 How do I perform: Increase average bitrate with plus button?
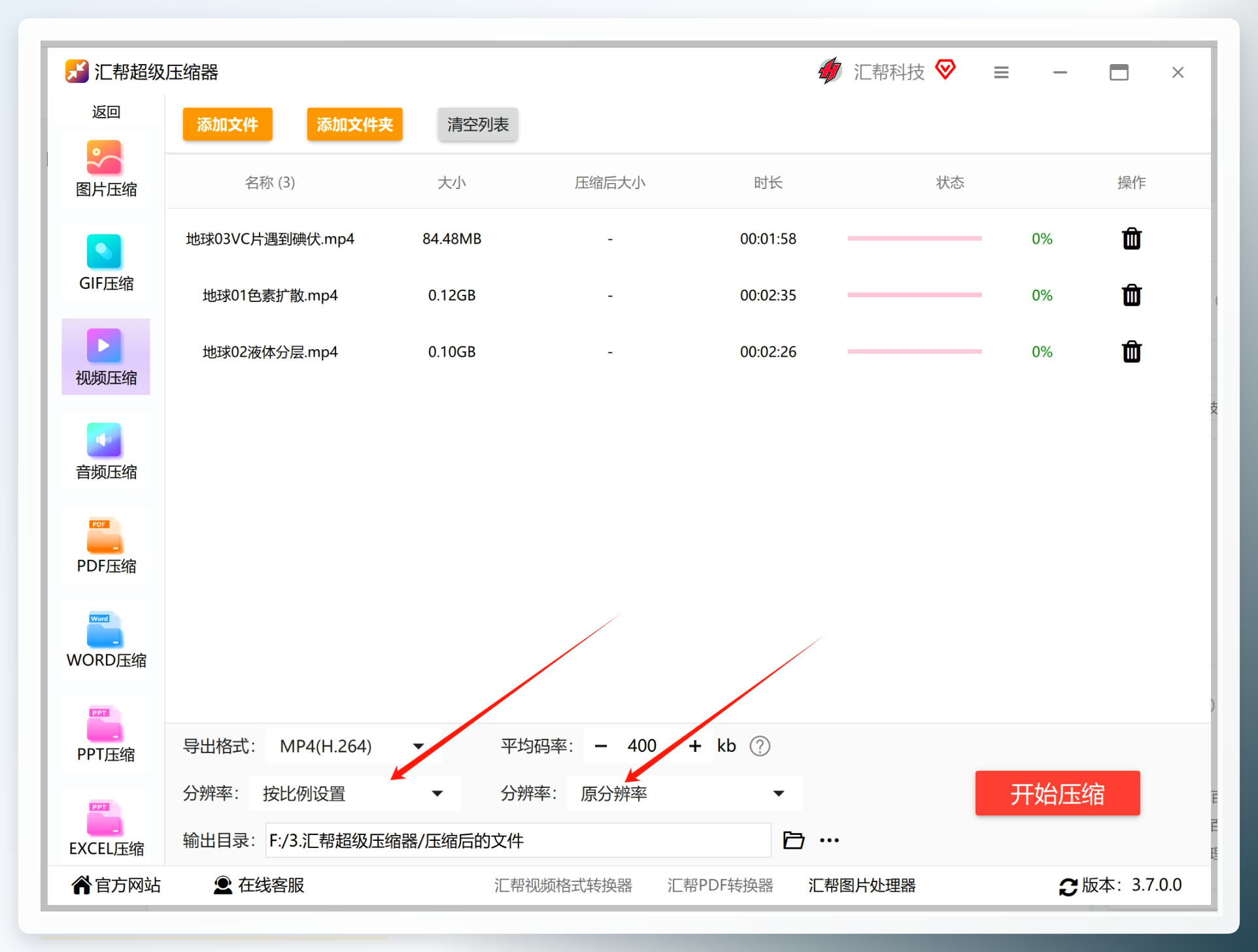point(695,746)
